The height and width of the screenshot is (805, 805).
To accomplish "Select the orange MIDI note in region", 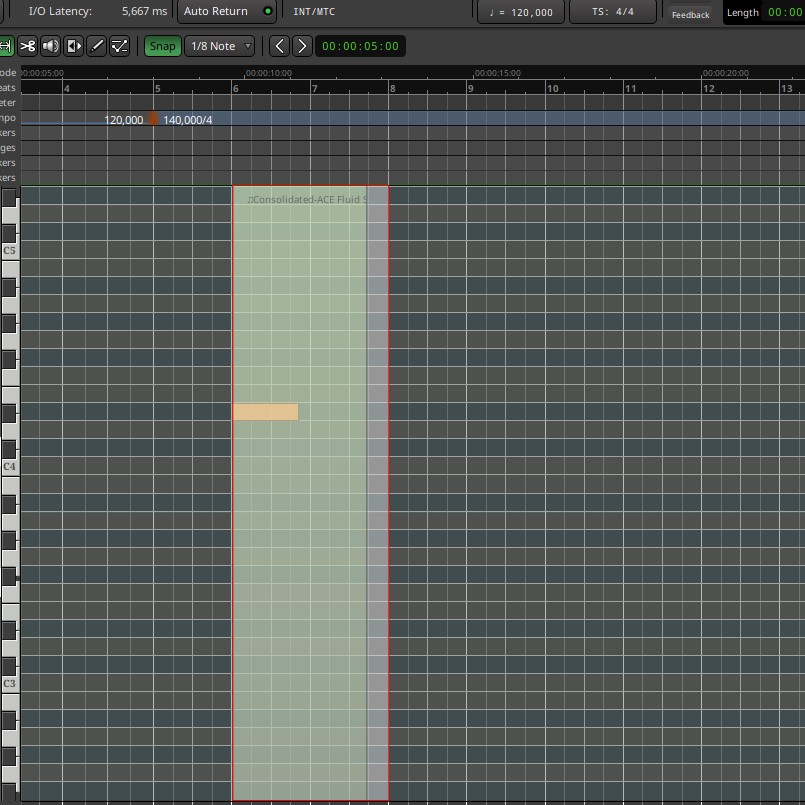I will (265, 412).
